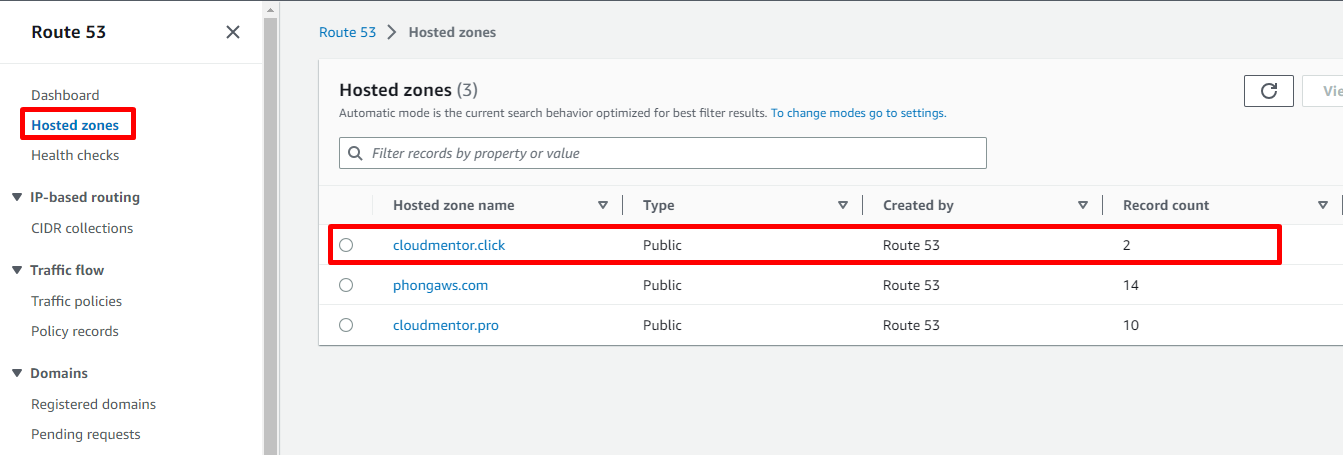The image size is (1343, 455).
Task: Open Health checks in the sidebar
Action: 75,155
